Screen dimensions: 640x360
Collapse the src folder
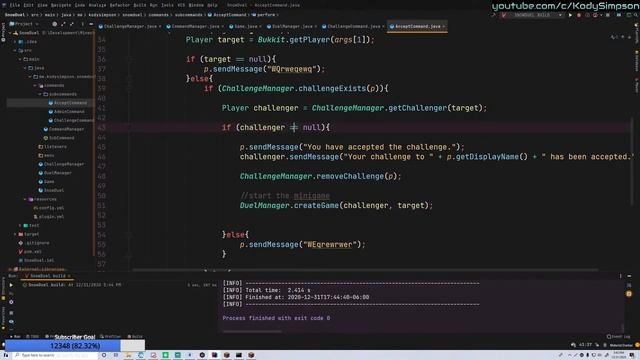16,51
